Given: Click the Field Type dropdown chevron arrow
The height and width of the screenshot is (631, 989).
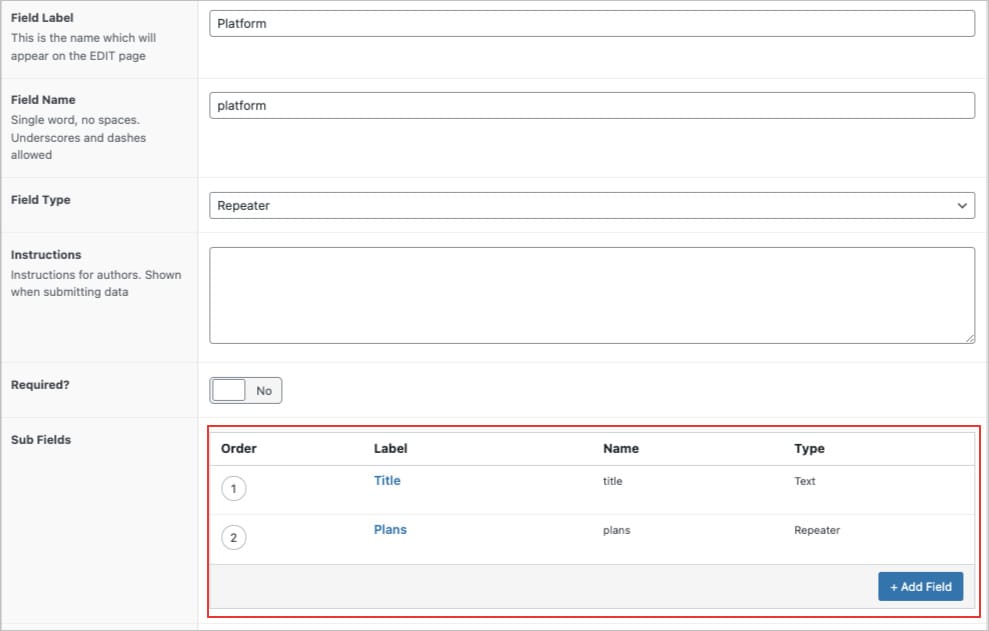Looking at the screenshot, I should point(962,206).
